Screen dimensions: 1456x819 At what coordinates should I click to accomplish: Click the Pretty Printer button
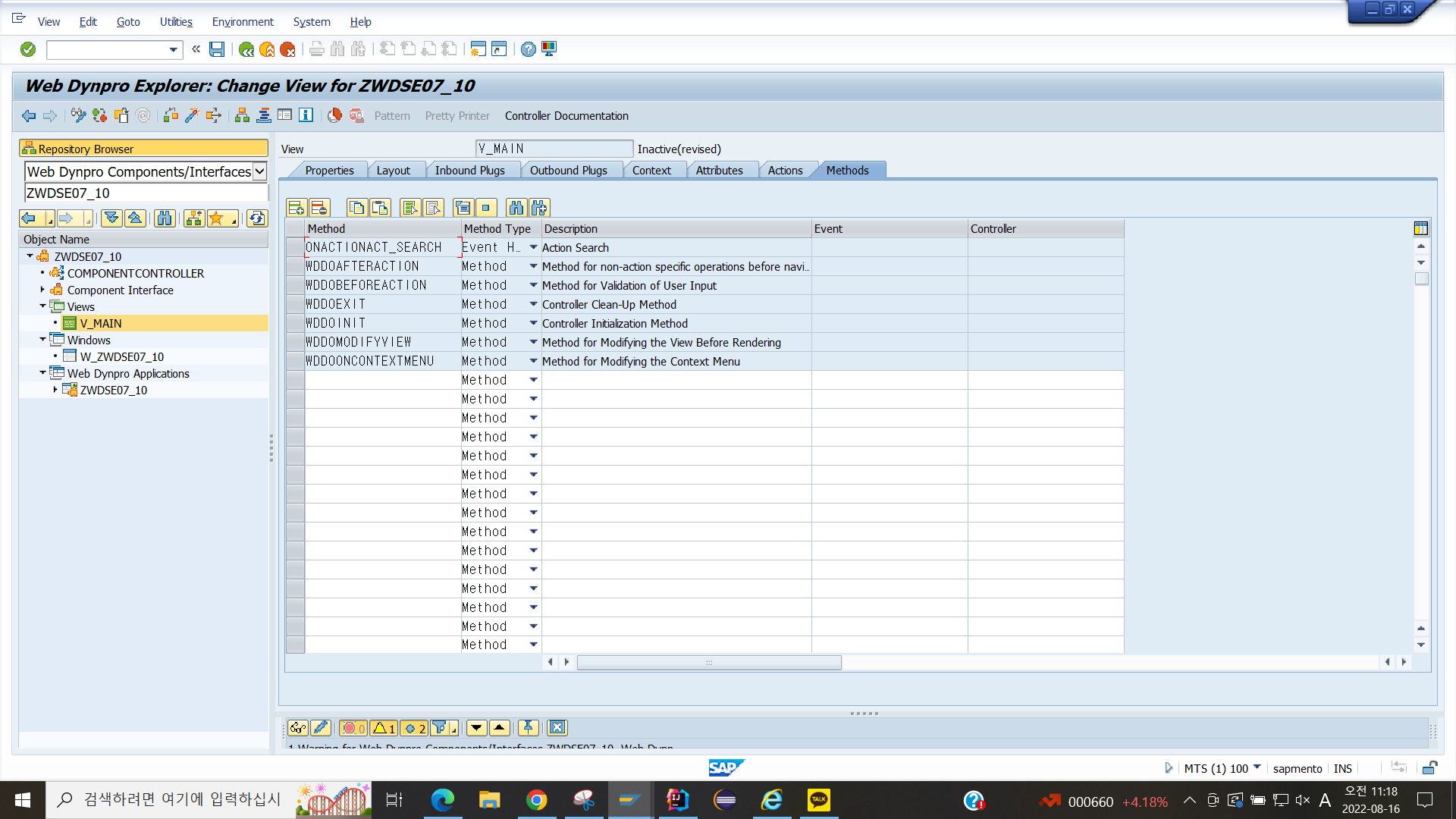point(457,116)
